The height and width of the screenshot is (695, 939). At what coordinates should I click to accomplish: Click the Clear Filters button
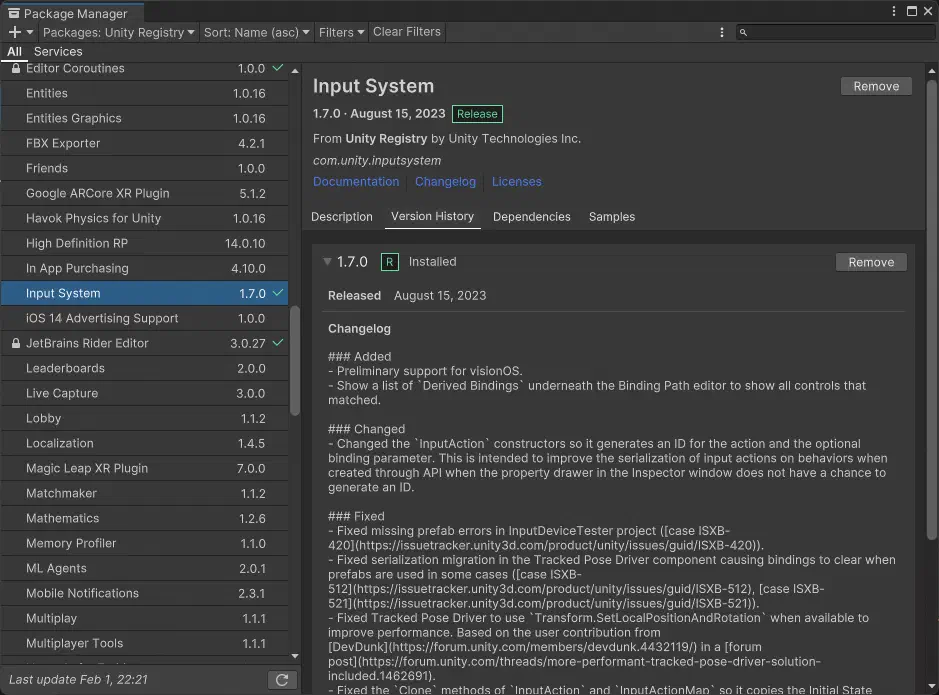click(407, 32)
